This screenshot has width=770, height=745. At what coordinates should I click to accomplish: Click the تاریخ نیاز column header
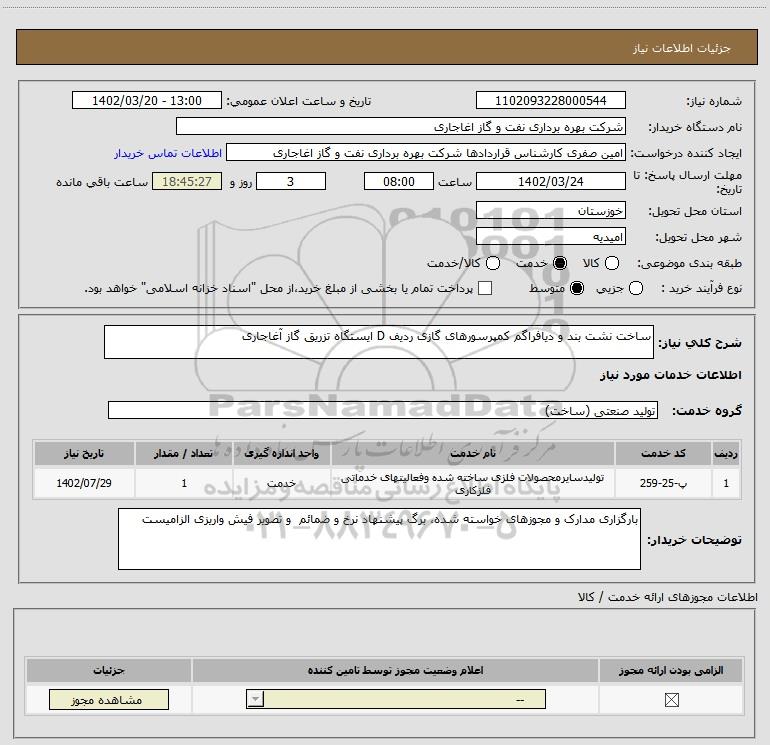84,453
